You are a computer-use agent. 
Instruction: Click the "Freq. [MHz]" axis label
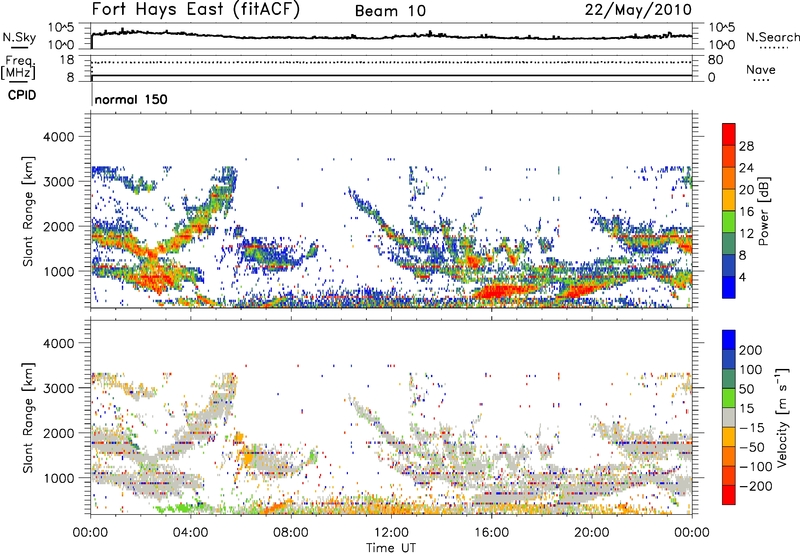[19, 67]
